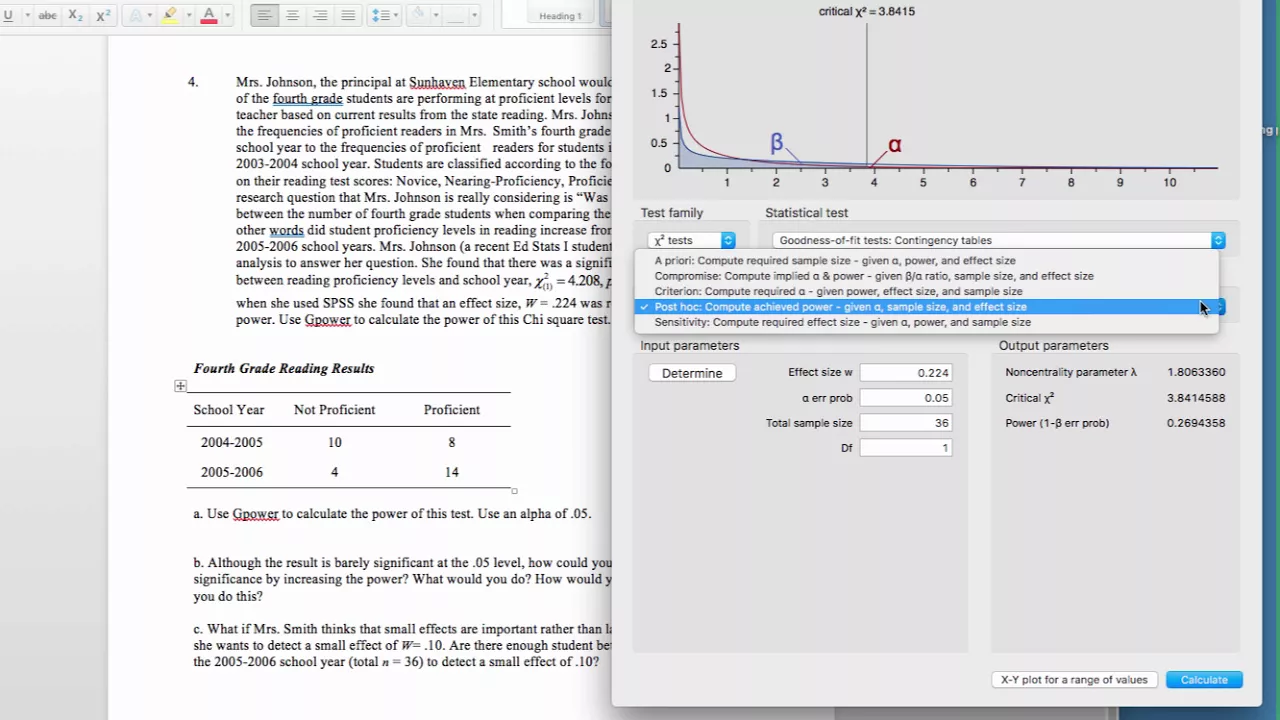
Task: Click table cell Not Proficient header
Action: click(334, 410)
